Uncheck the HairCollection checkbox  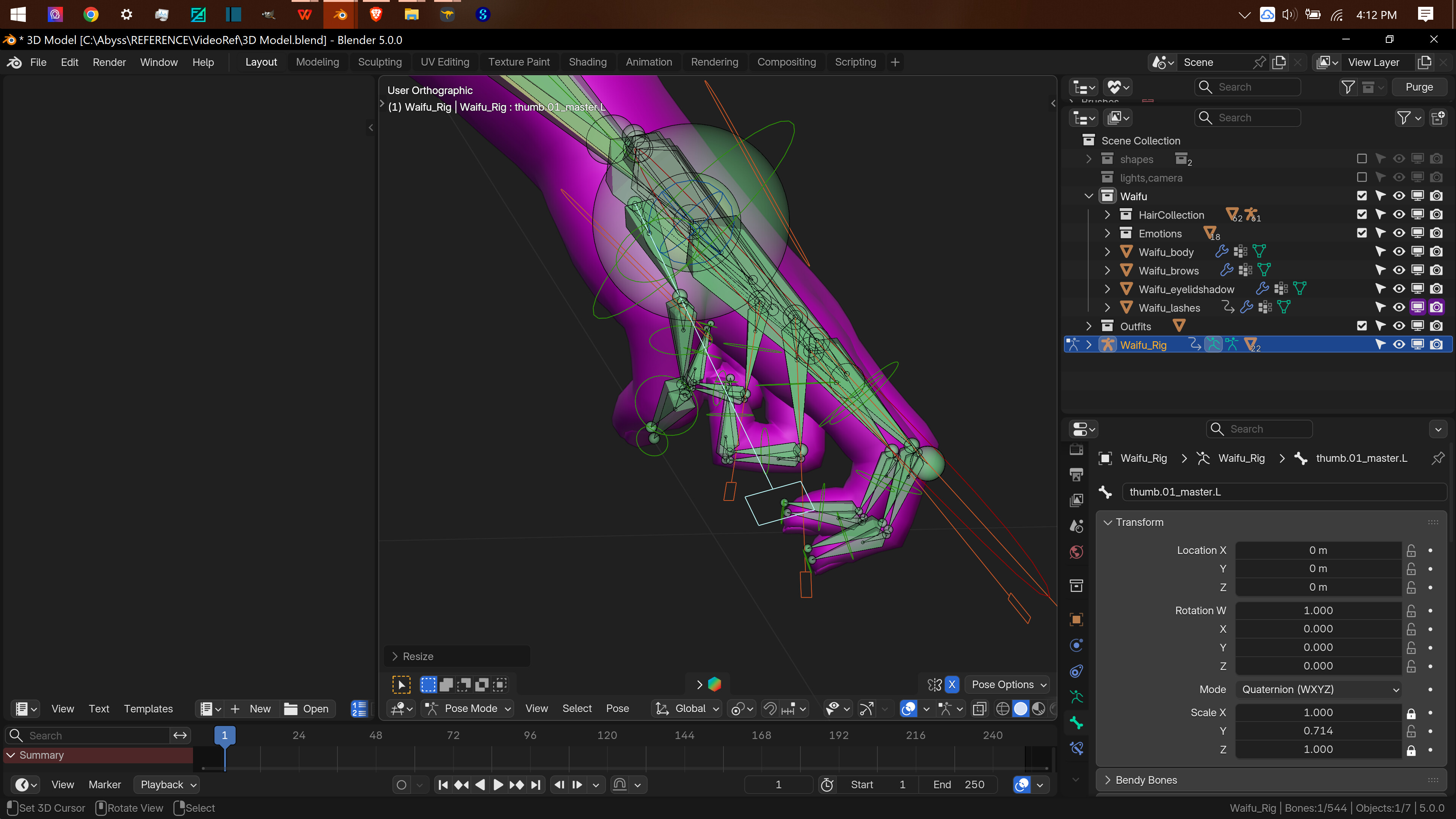pos(1362,215)
